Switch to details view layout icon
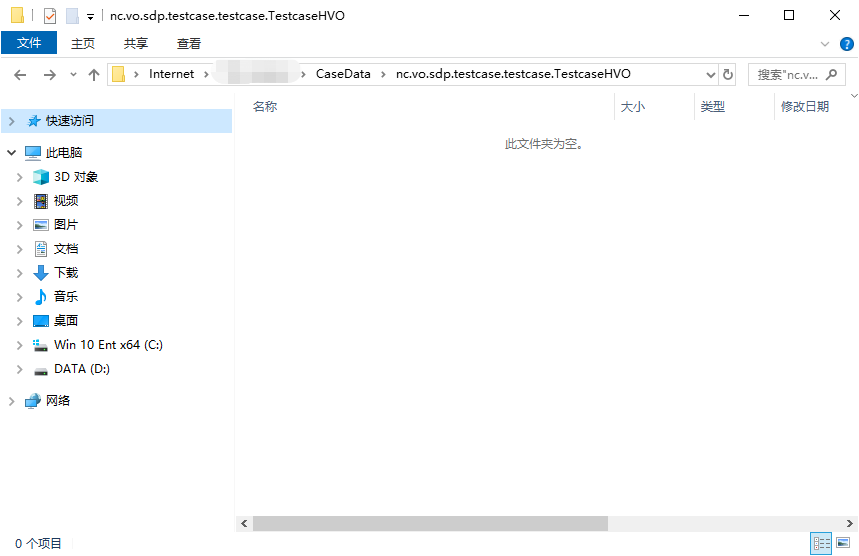This screenshot has height=556, width=859. coord(821,543)
